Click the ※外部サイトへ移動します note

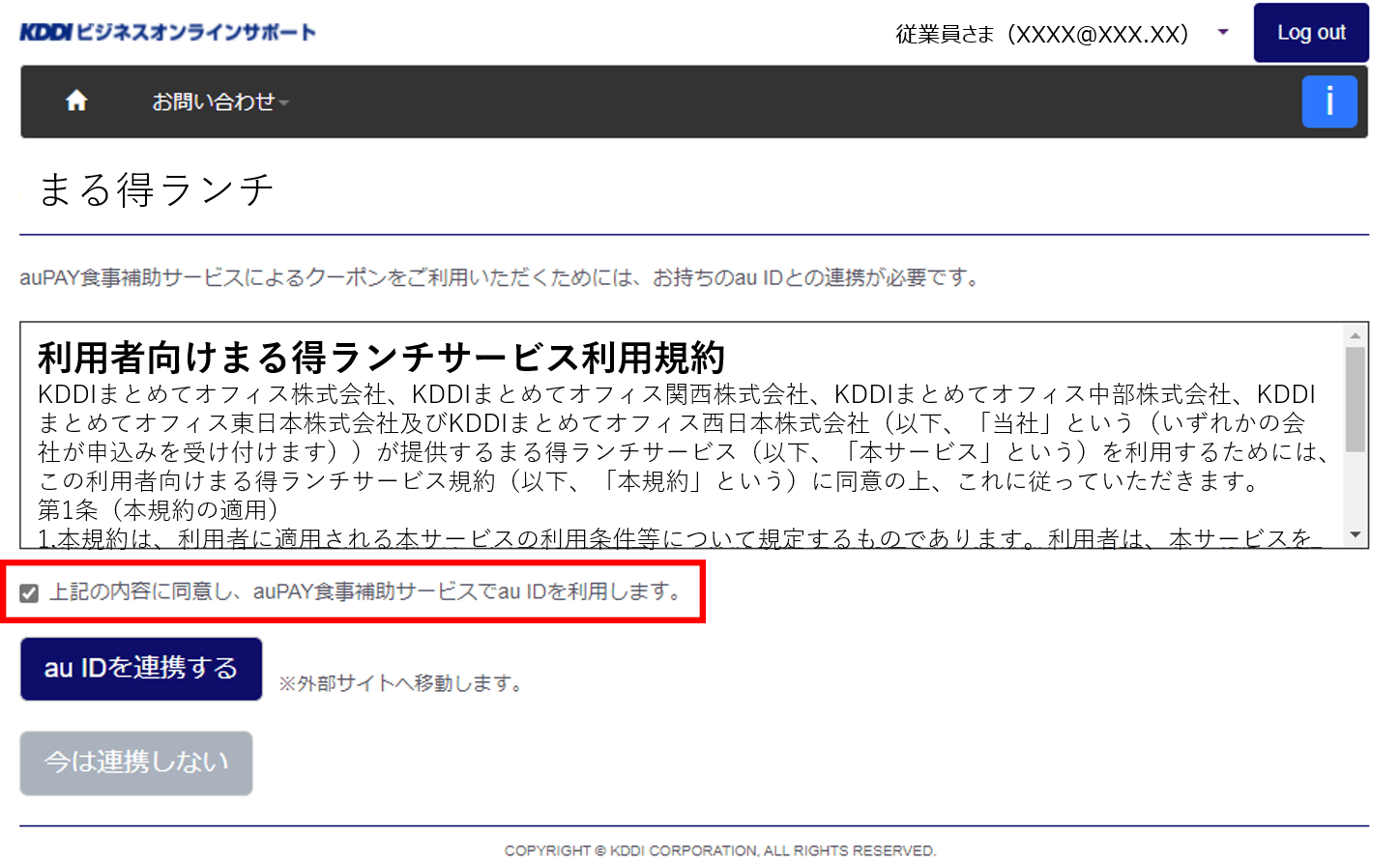click(x=402, y=683)
